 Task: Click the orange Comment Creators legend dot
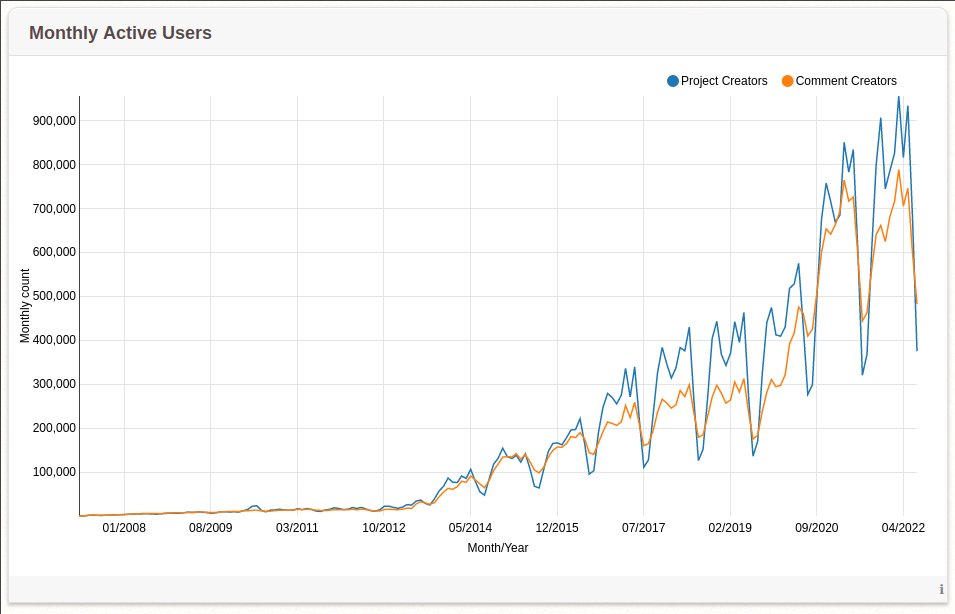point(788,81)
